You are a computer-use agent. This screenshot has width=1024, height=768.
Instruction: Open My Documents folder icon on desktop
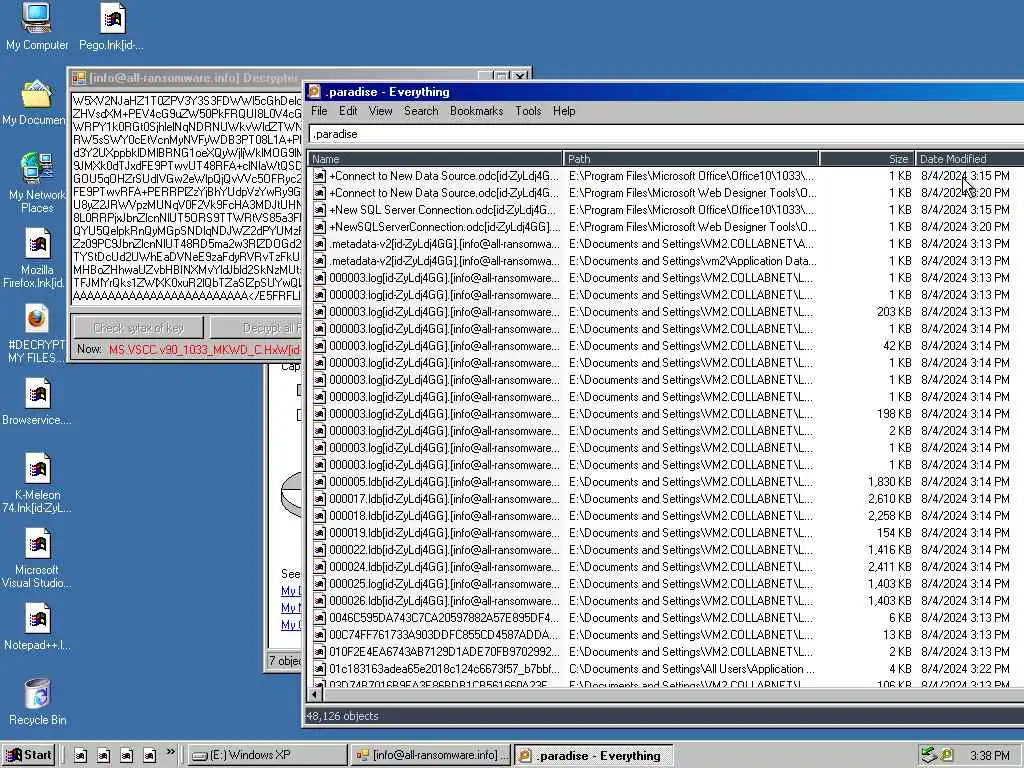pyautogui.click(x=37, y=94)
